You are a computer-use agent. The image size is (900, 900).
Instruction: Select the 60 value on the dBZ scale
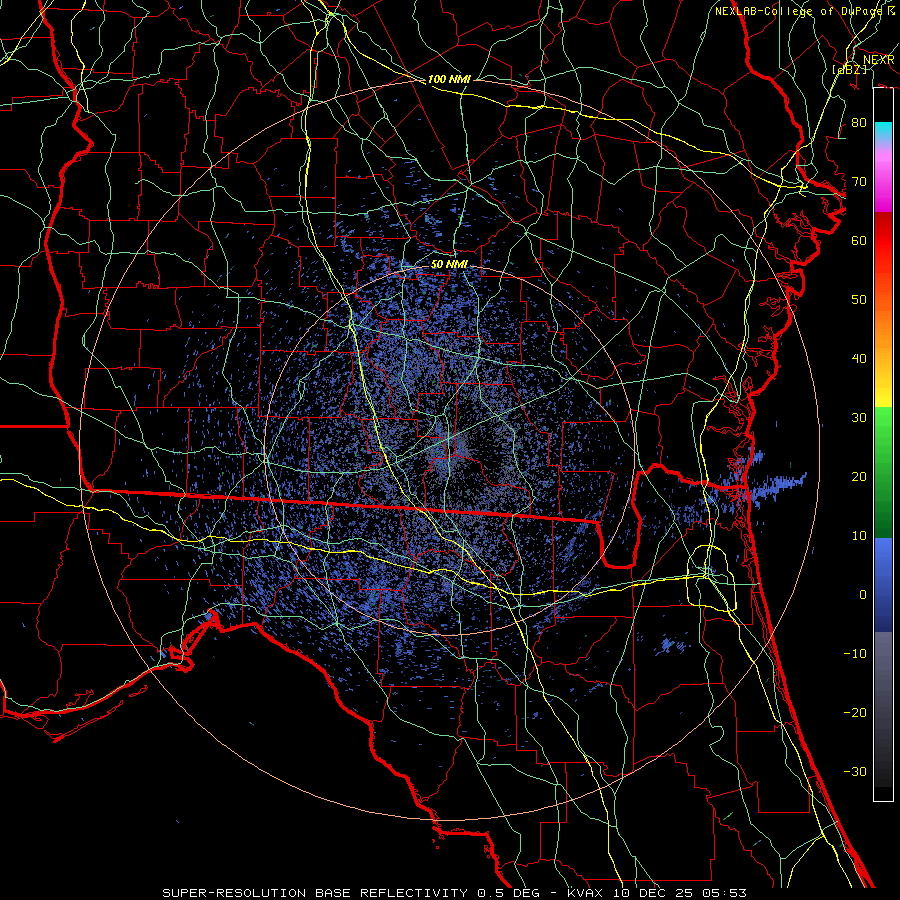pyautogui.click(x=859, y=240)
